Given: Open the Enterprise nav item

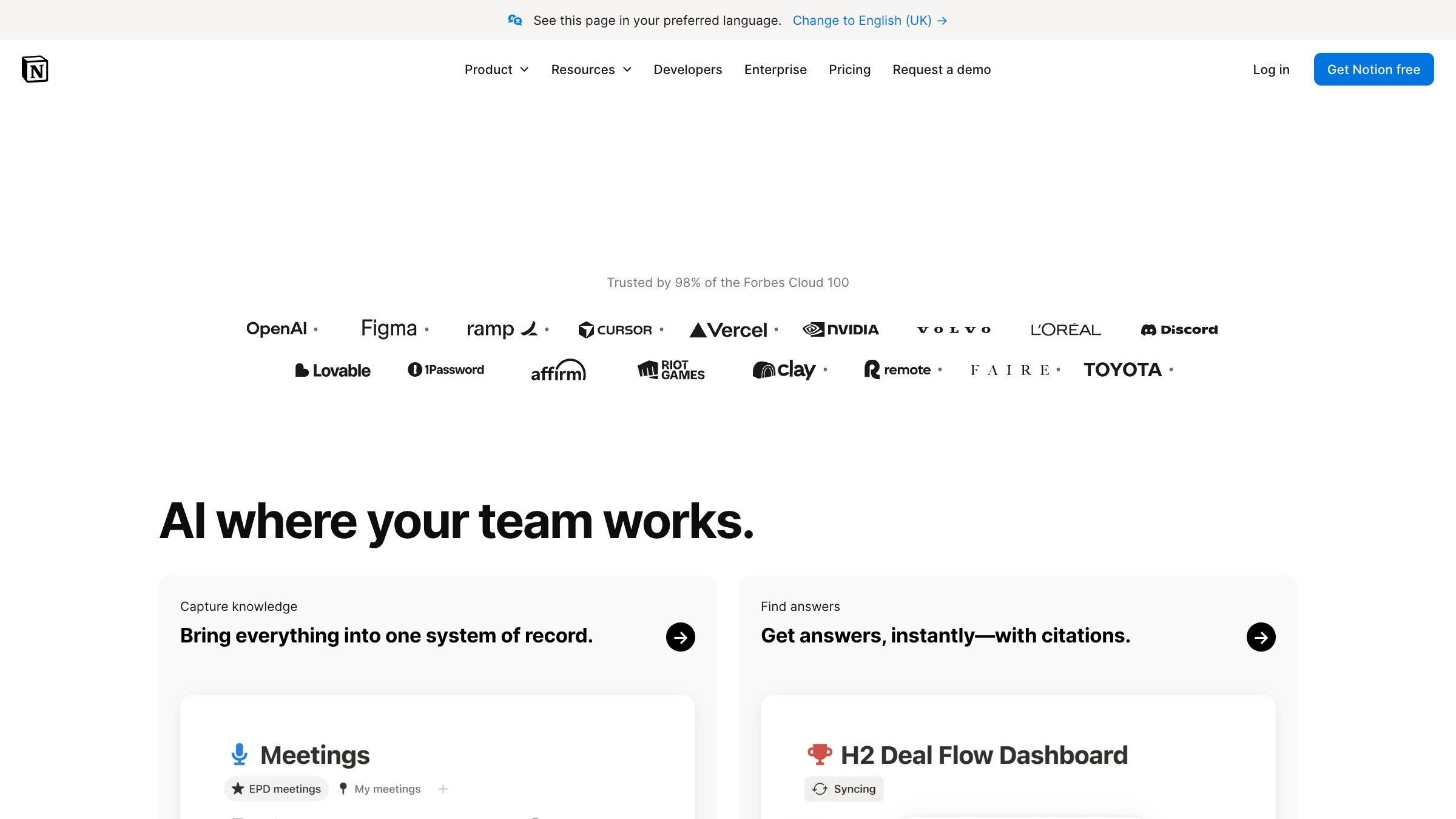Looking at the screenshot, I should tap(775, 69).
